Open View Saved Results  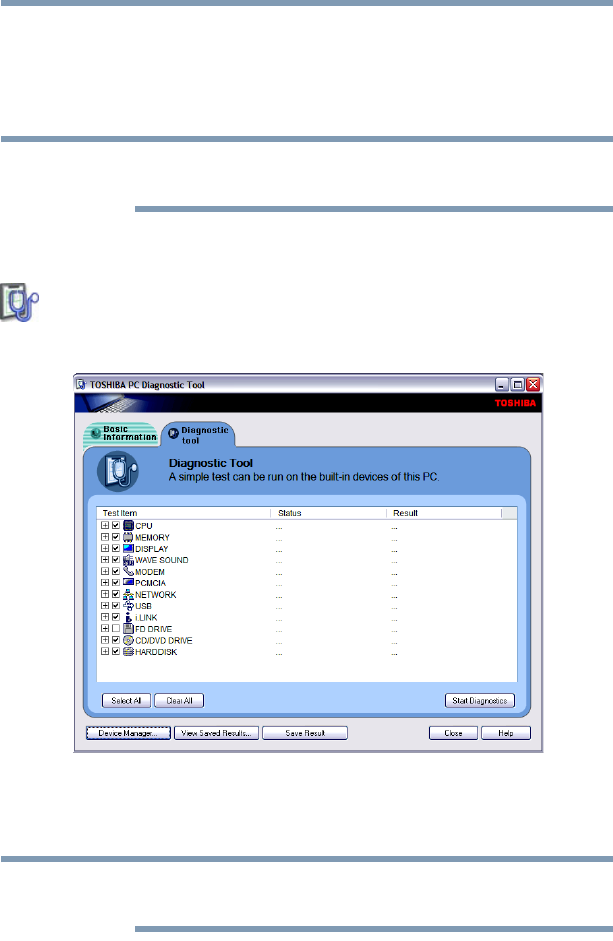(216, 733)
